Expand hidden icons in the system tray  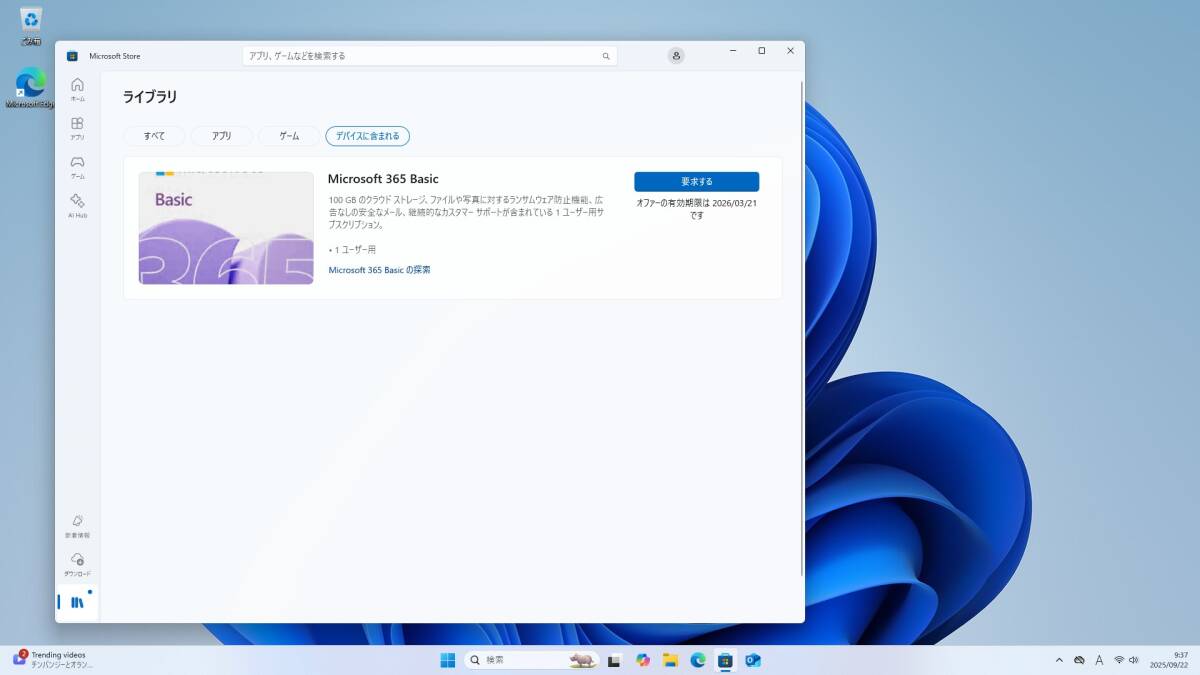point(1059,660)
